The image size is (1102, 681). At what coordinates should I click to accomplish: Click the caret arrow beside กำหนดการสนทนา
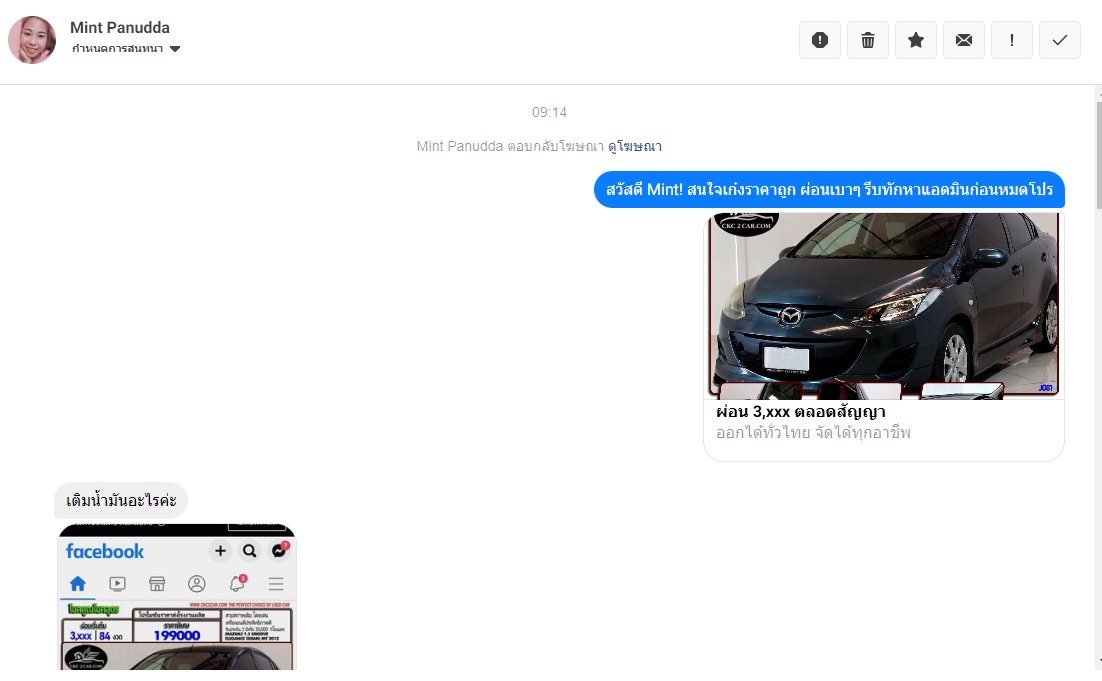[175, 49]
